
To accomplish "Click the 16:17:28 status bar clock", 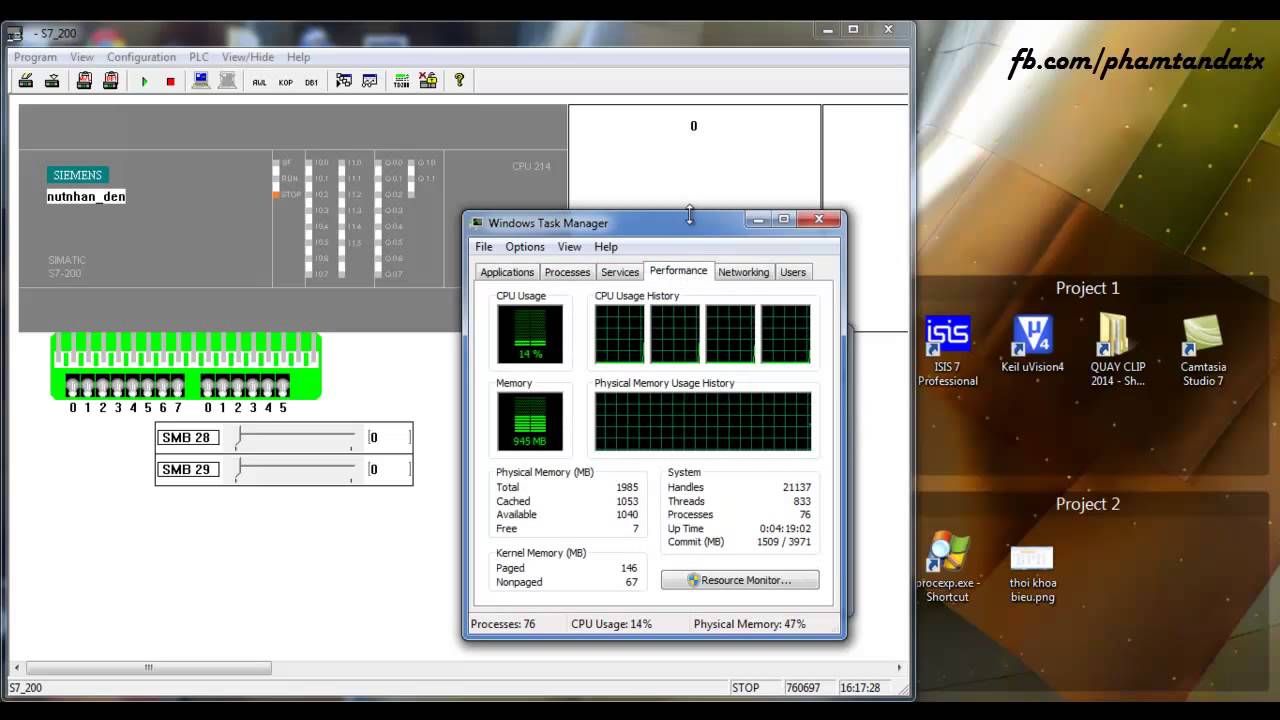I will 860,688.
